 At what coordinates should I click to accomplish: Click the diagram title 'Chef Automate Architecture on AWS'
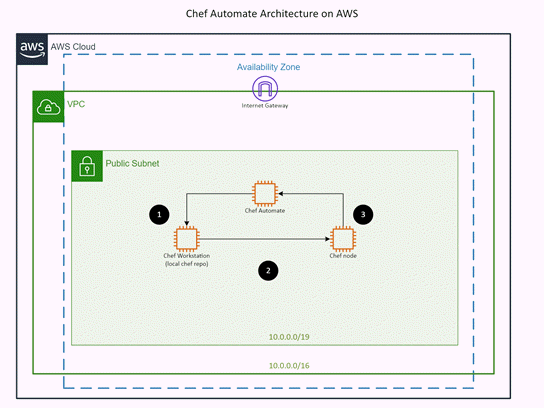coord(272,14)
